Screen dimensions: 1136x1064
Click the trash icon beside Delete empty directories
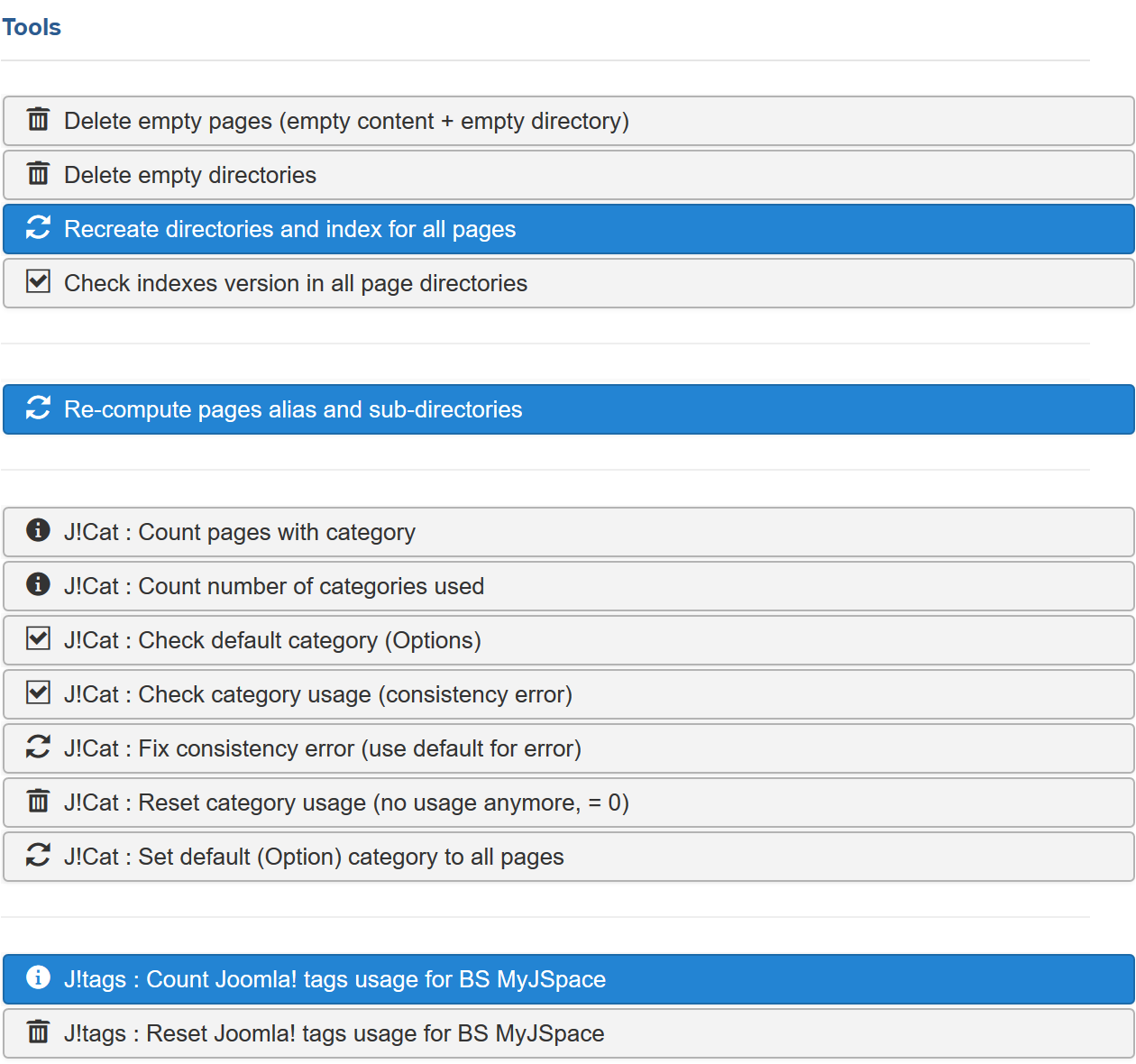tap(38, 173)
